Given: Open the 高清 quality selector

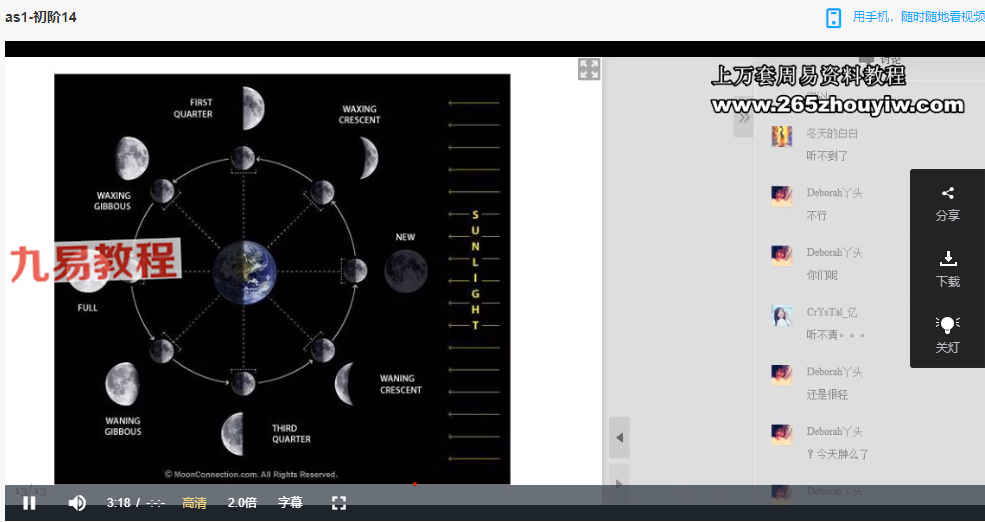Looking at the screenshot, I should click(194, 503).
